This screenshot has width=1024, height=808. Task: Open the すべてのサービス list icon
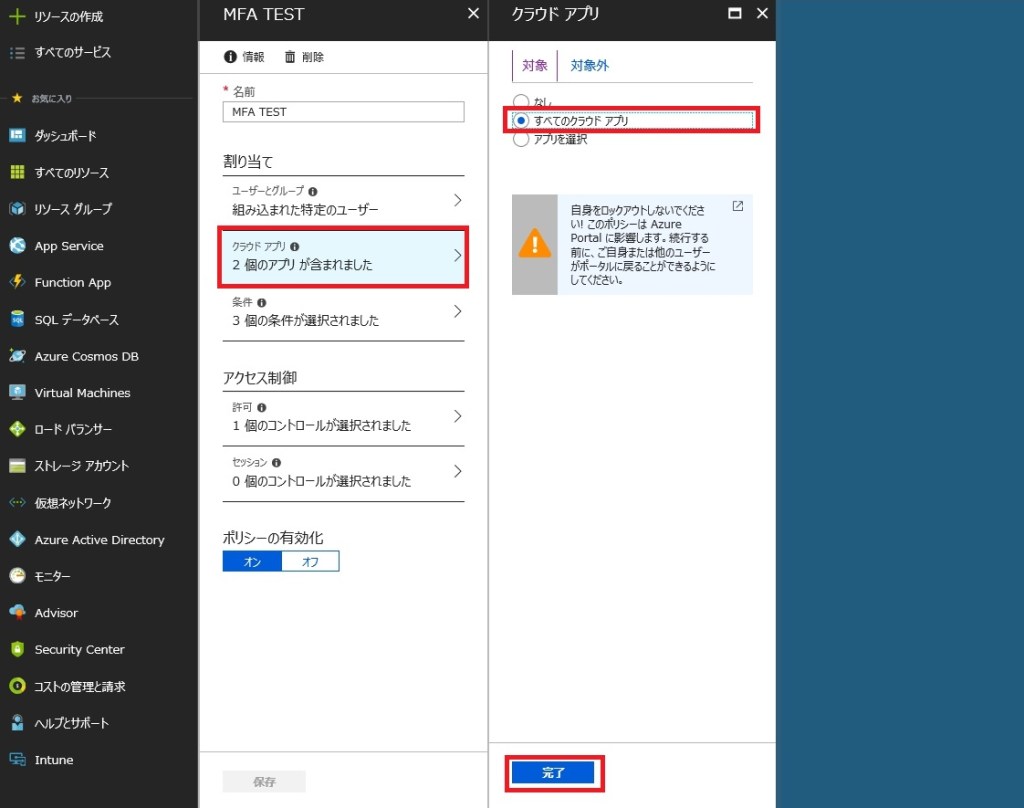pos(17,53)
